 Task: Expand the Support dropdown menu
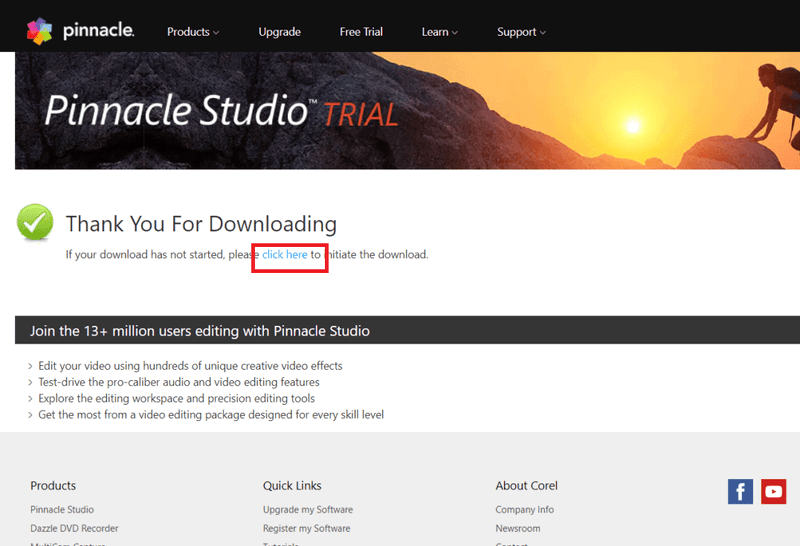pyautogui.click(x=521, y=32)
